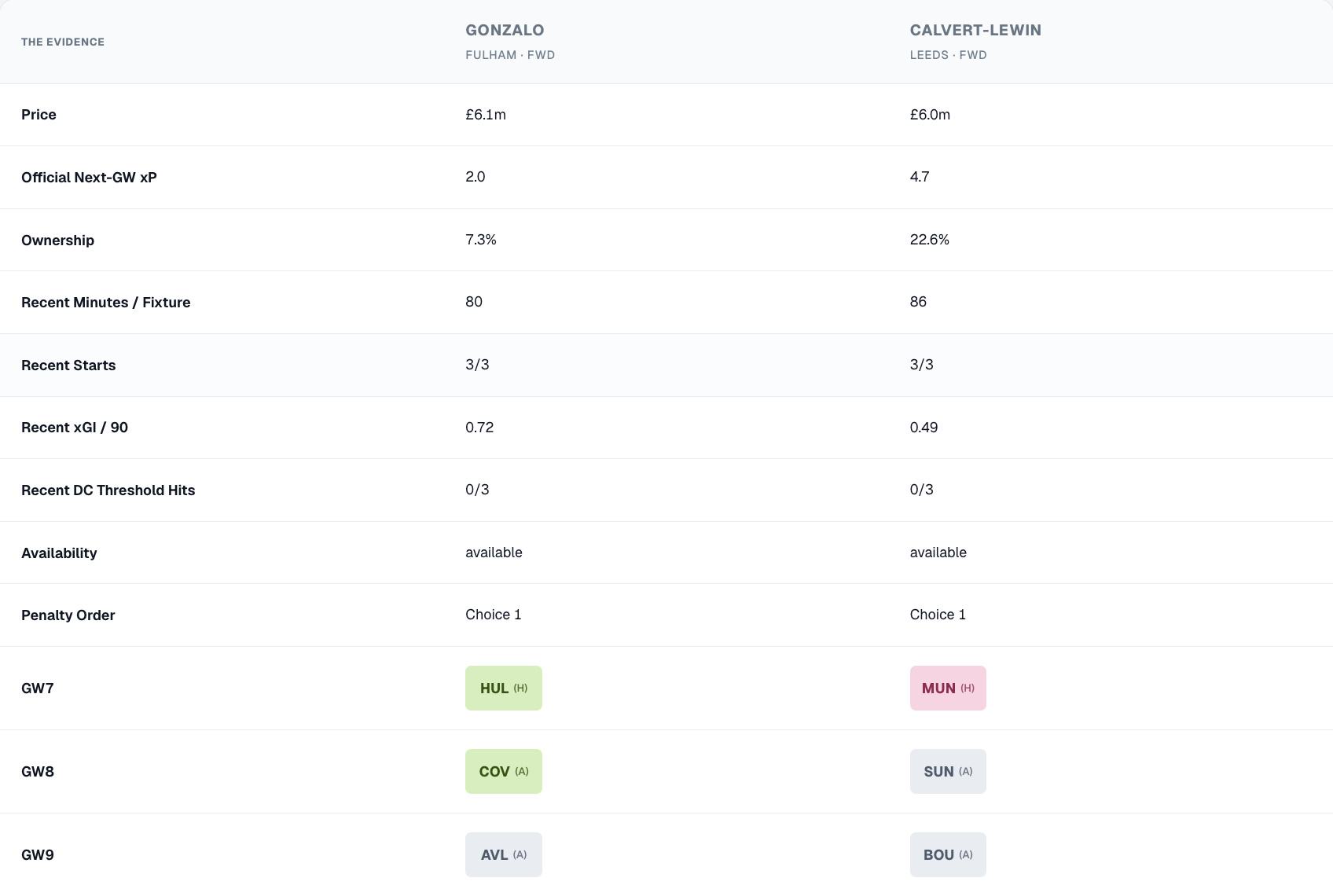Viewport: 1333px width, 896px height.
Task: Click the xP value 2.0
Action: coord(476,177)
